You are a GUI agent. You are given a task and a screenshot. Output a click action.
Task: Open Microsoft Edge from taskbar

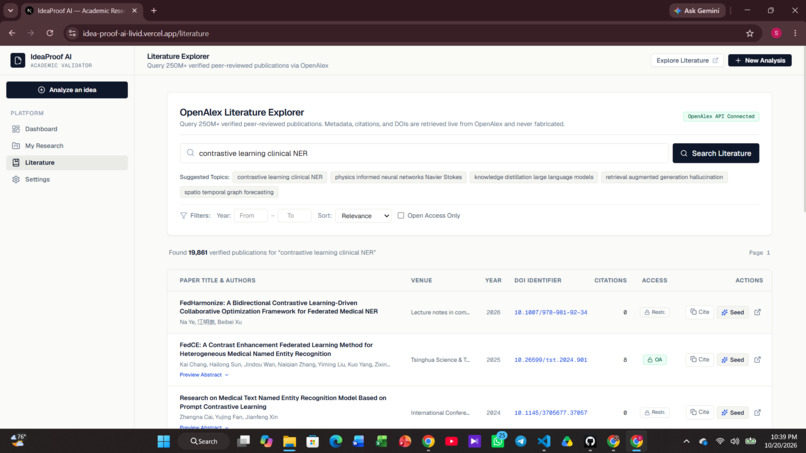pyautogui.click(x=336, y=441)
